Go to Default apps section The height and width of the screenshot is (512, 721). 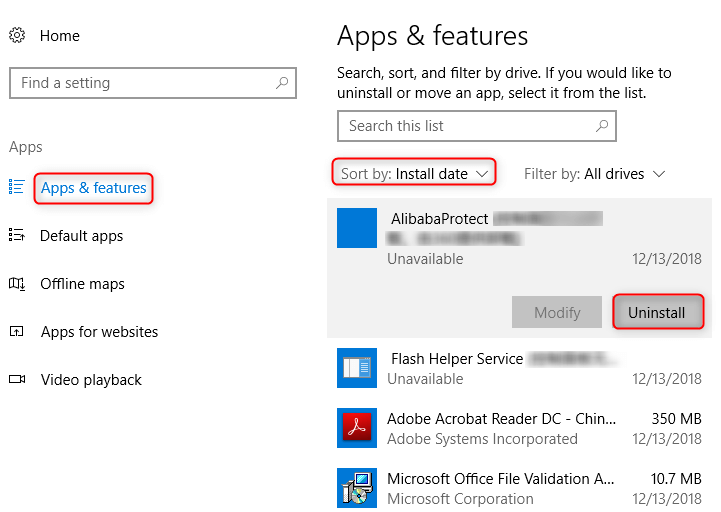click(x=81, y=236)
